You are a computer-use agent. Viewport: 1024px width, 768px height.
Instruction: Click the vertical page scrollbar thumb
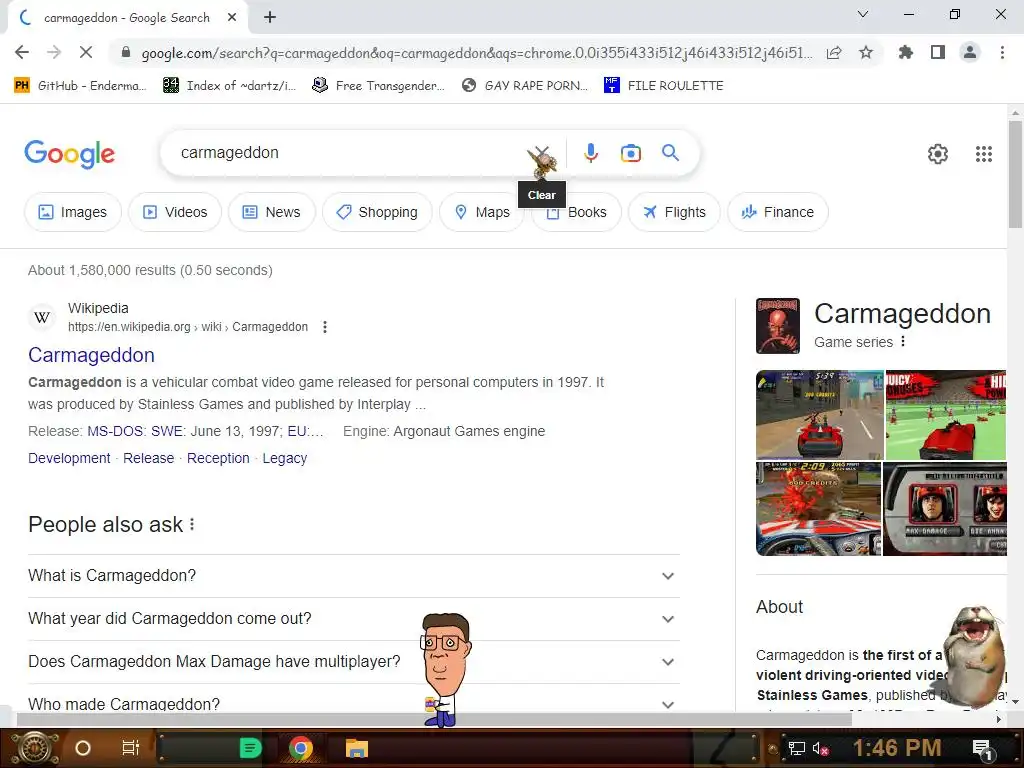[1015, 174]
